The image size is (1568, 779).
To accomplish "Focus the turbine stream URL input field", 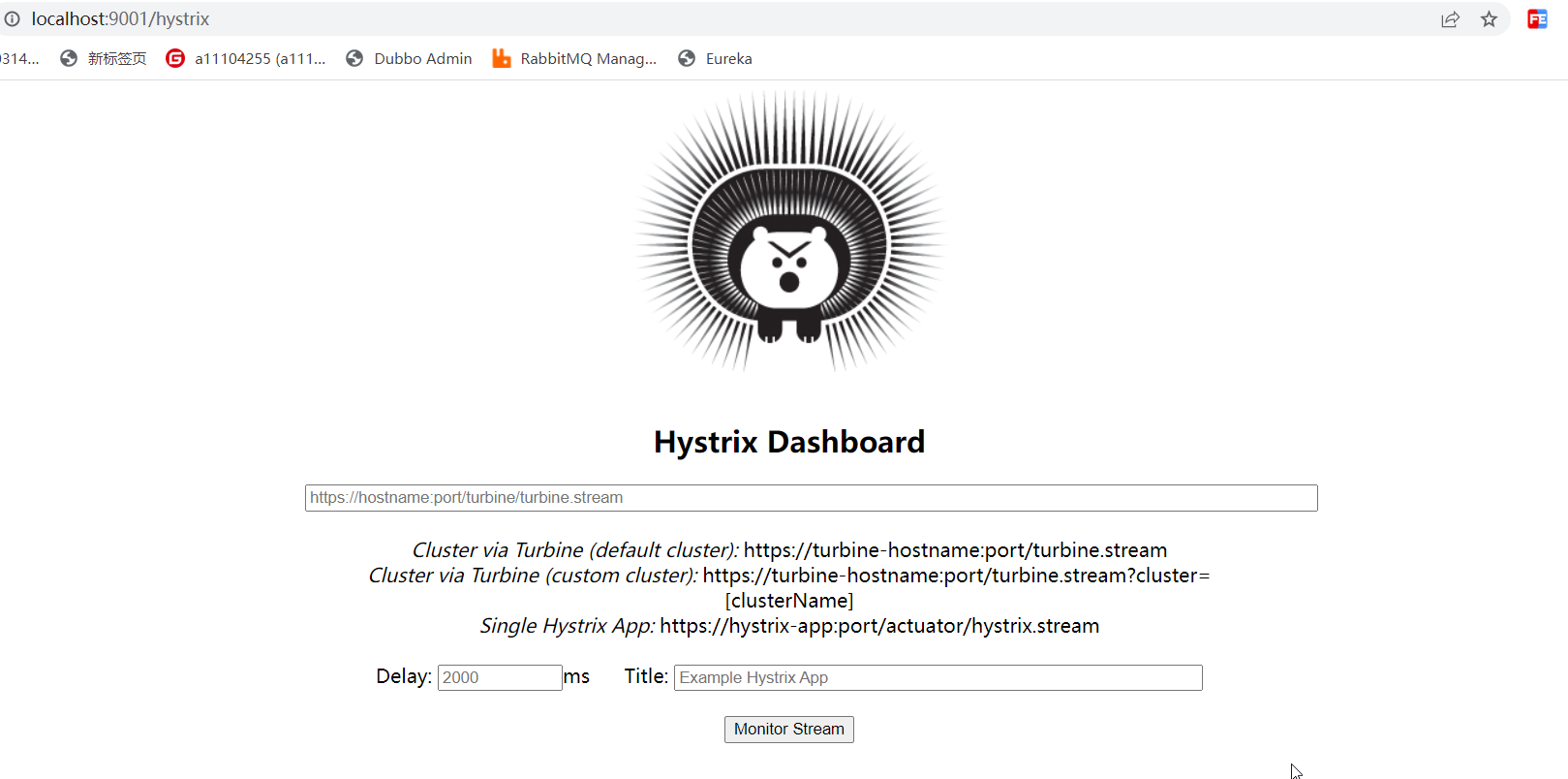I will pos(811,498).
